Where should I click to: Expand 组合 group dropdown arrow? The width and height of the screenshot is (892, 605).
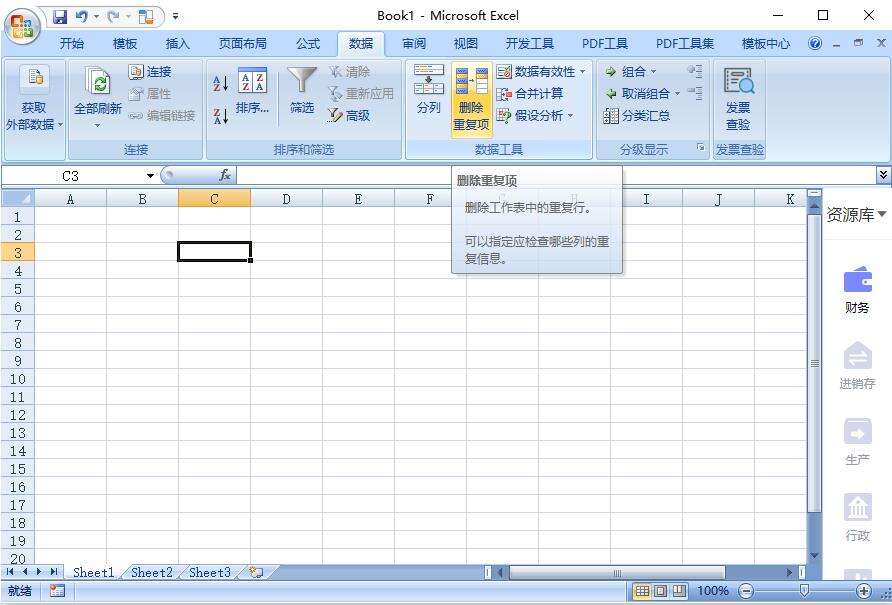(653, 72)
